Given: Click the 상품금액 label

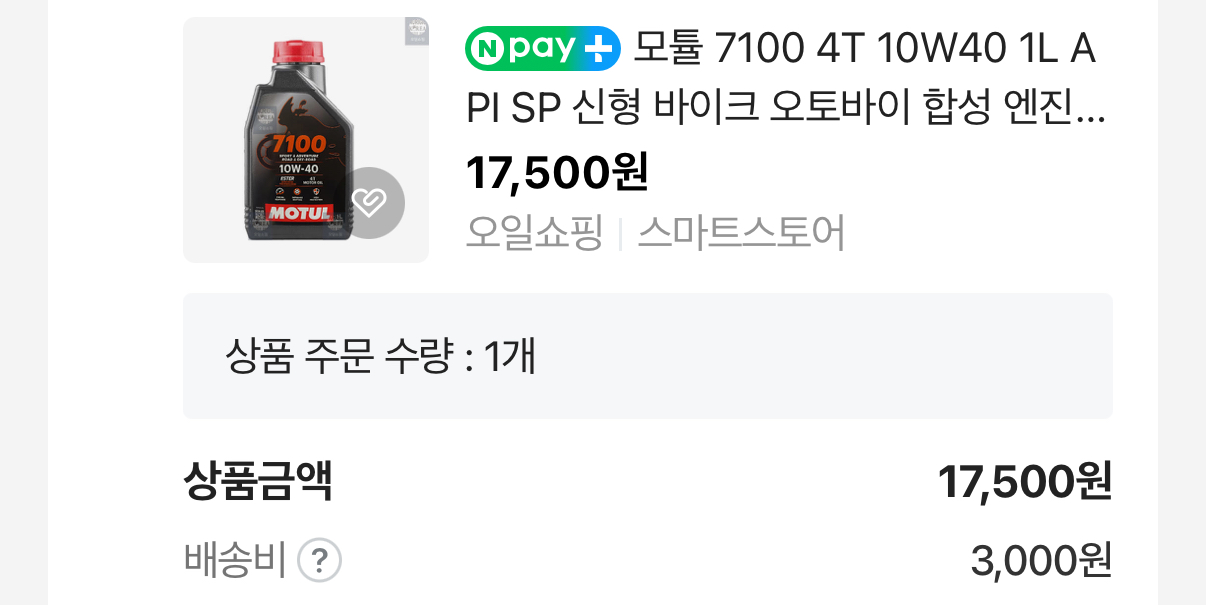Looking at the screenshot, I should 258,482.
